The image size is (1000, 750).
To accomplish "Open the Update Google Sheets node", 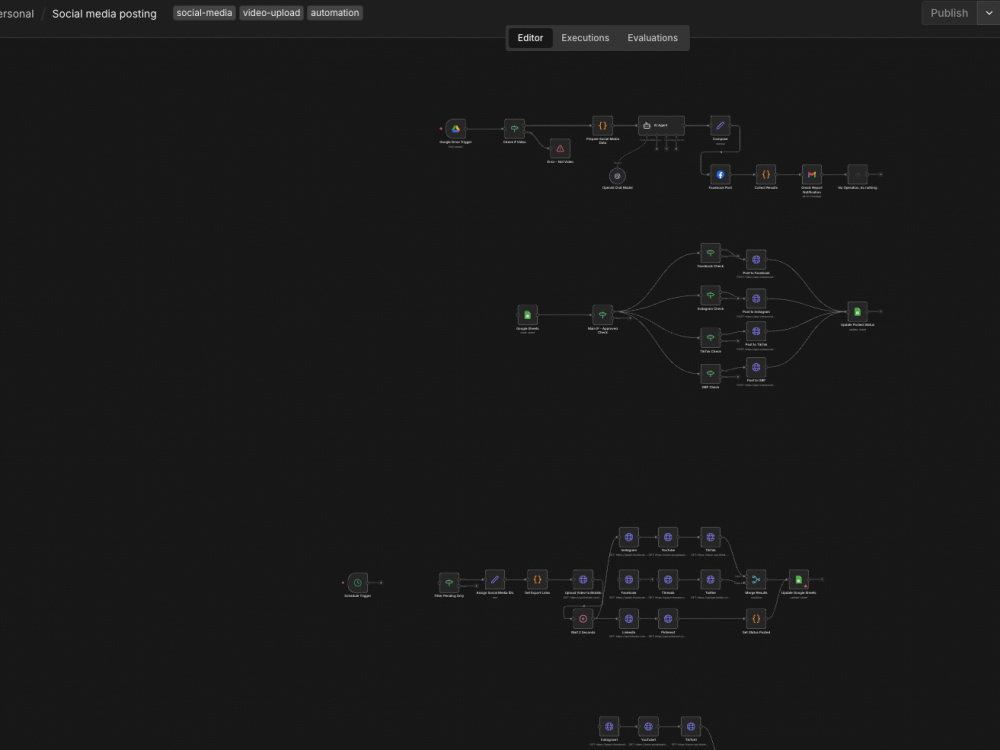I will tap(798, 580).
